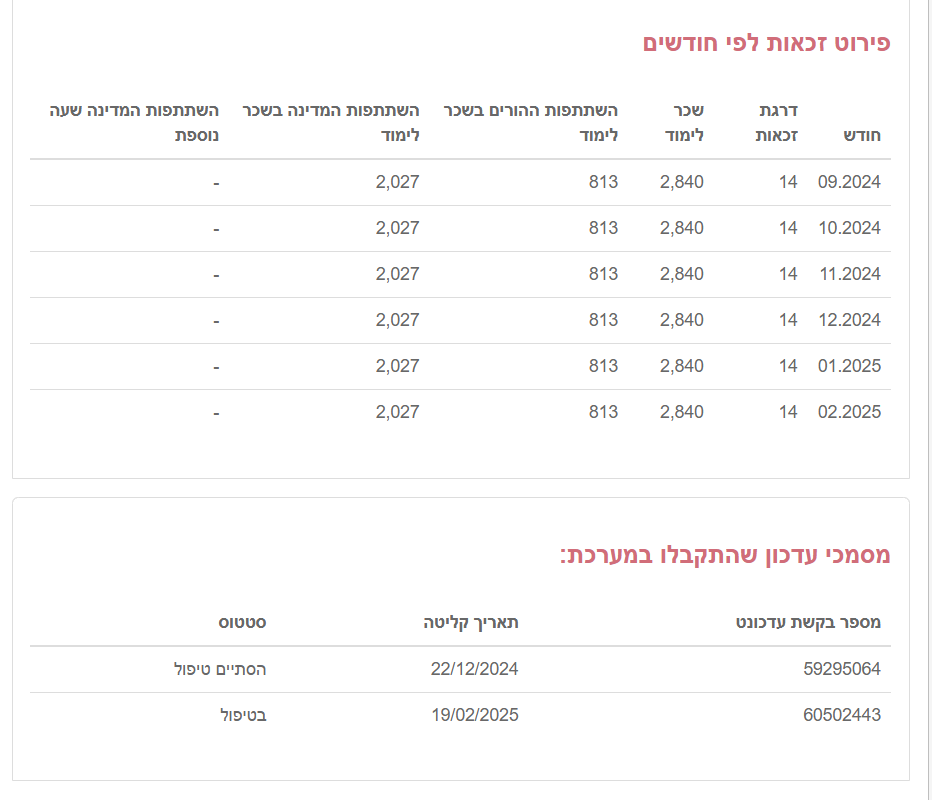The image size is (932, 800).
Task: Click eligibility level 14 in 12.2024 row
Action: pos(788,320)
